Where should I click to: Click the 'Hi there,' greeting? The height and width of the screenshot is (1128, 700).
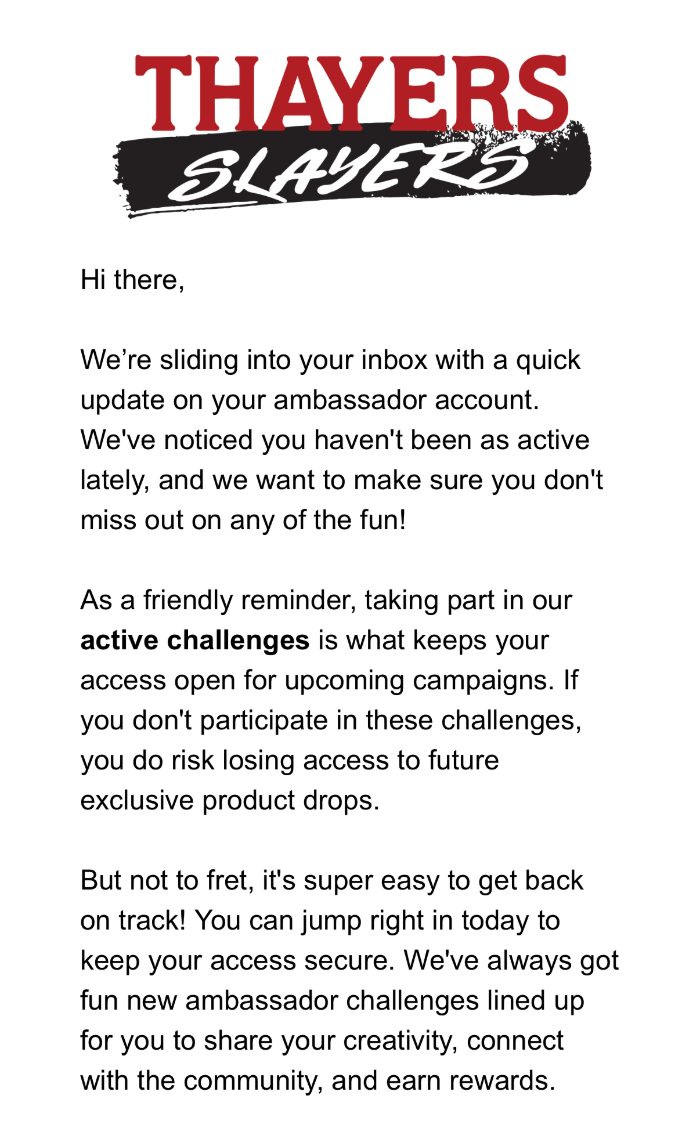(x=132, y=280)
